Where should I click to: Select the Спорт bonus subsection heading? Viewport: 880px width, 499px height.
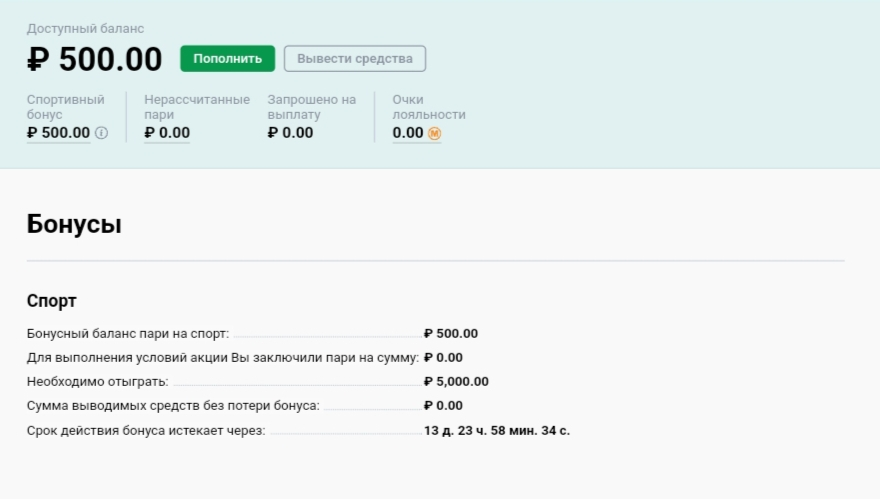51,301
